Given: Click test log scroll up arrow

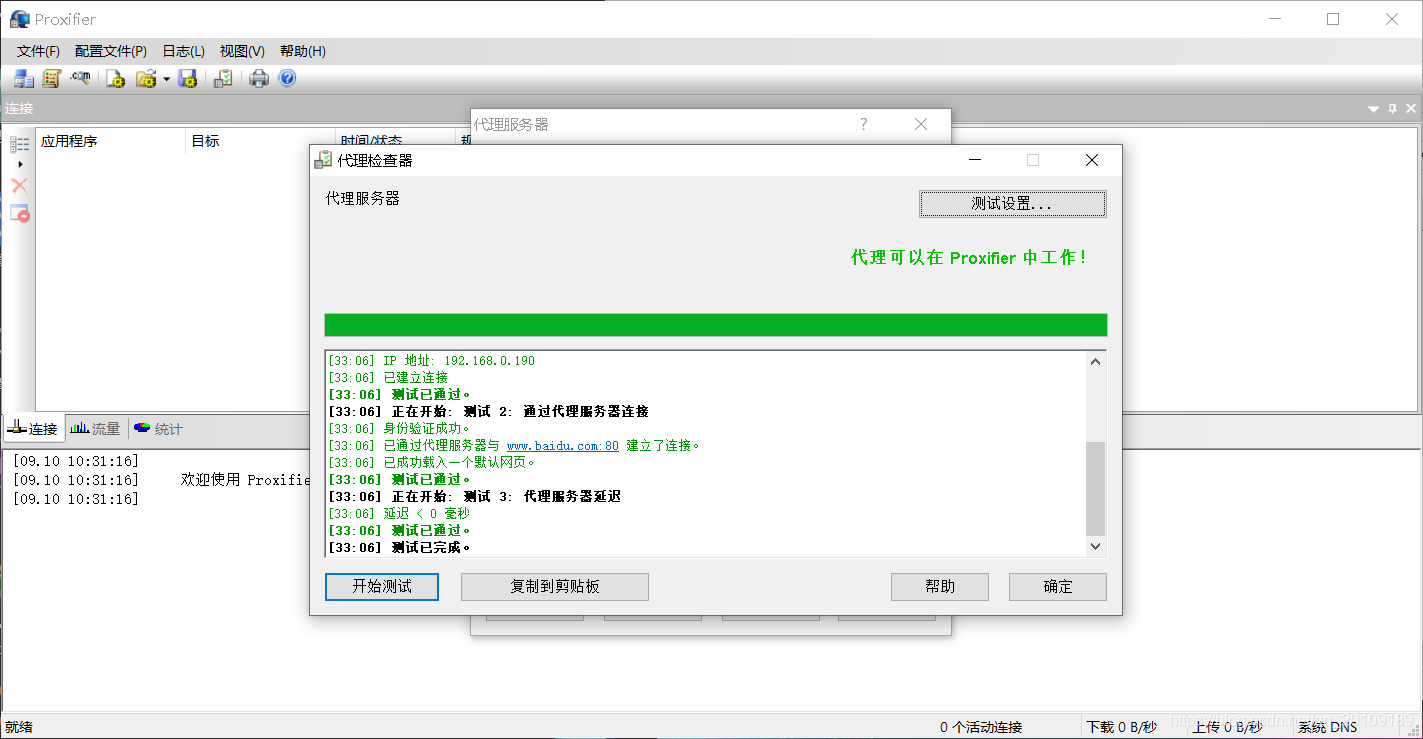Looking at the screenshot, I should 1095,361.
